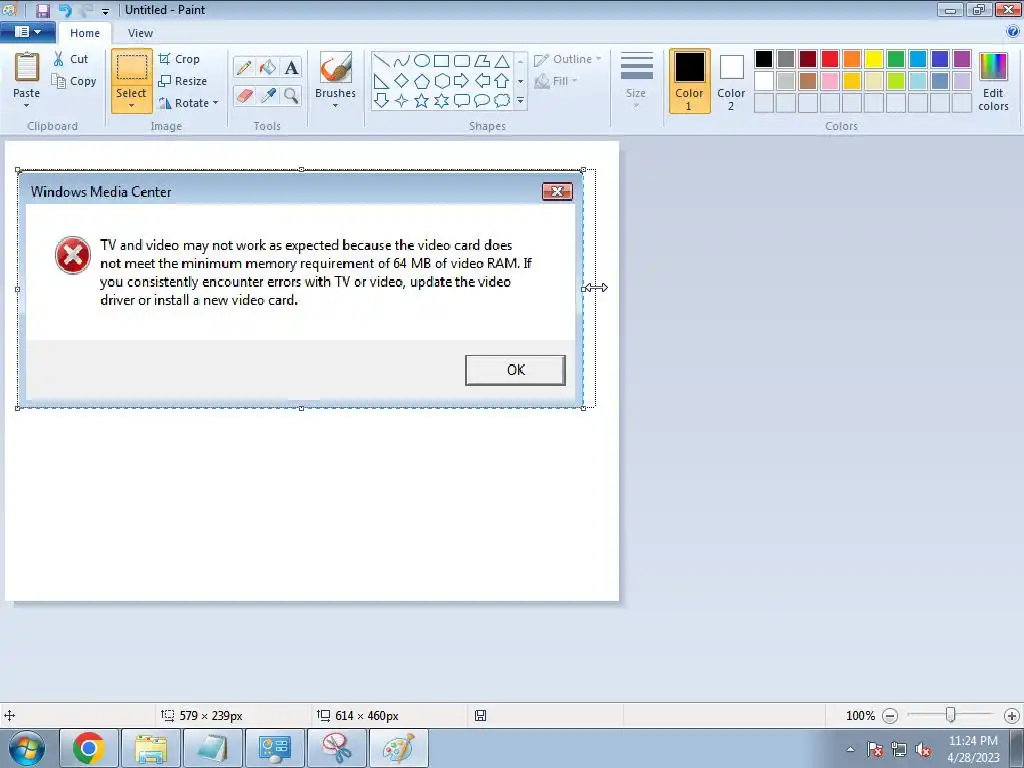Select the Eraser tool

[244, 96]
